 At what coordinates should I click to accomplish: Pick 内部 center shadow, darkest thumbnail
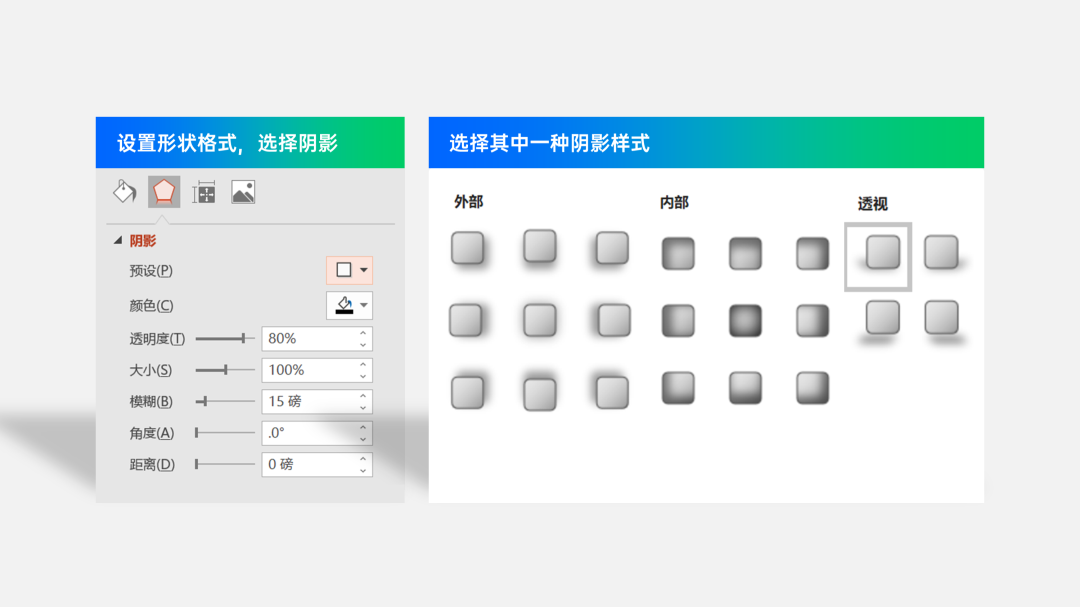745,321
